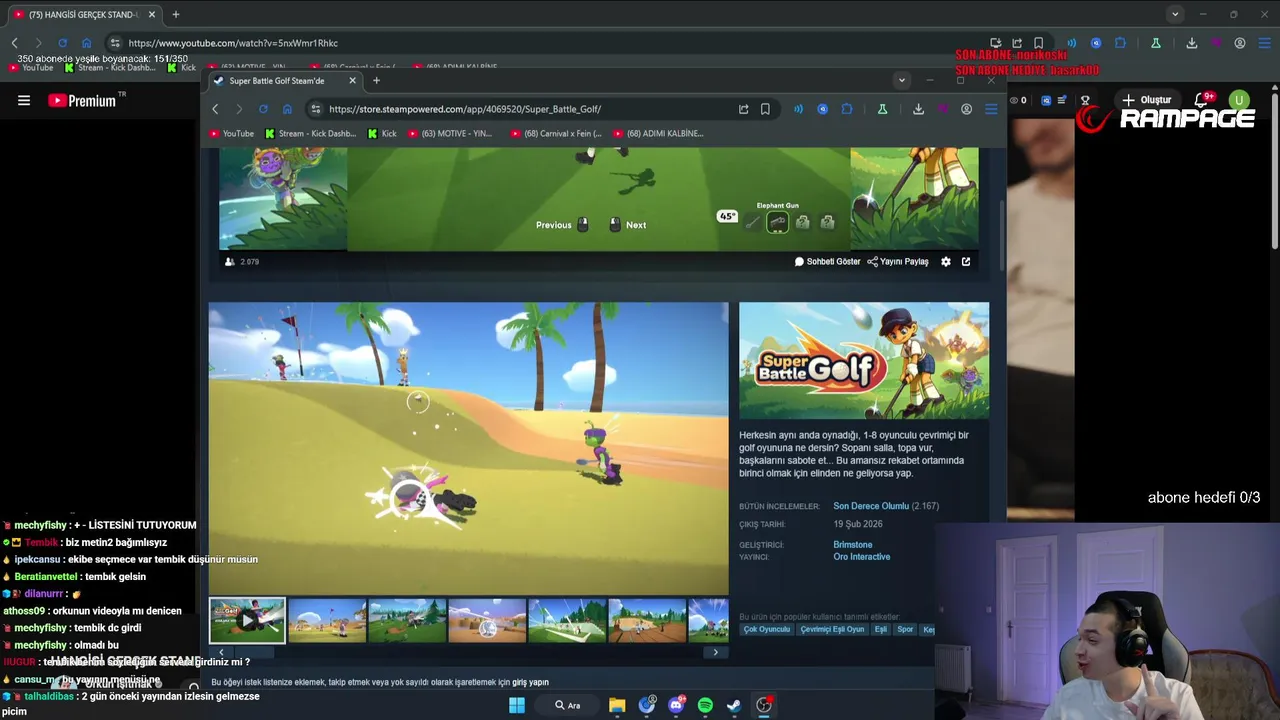
Task: Reload the YouTube page in back window
Action: click(62, 43)
